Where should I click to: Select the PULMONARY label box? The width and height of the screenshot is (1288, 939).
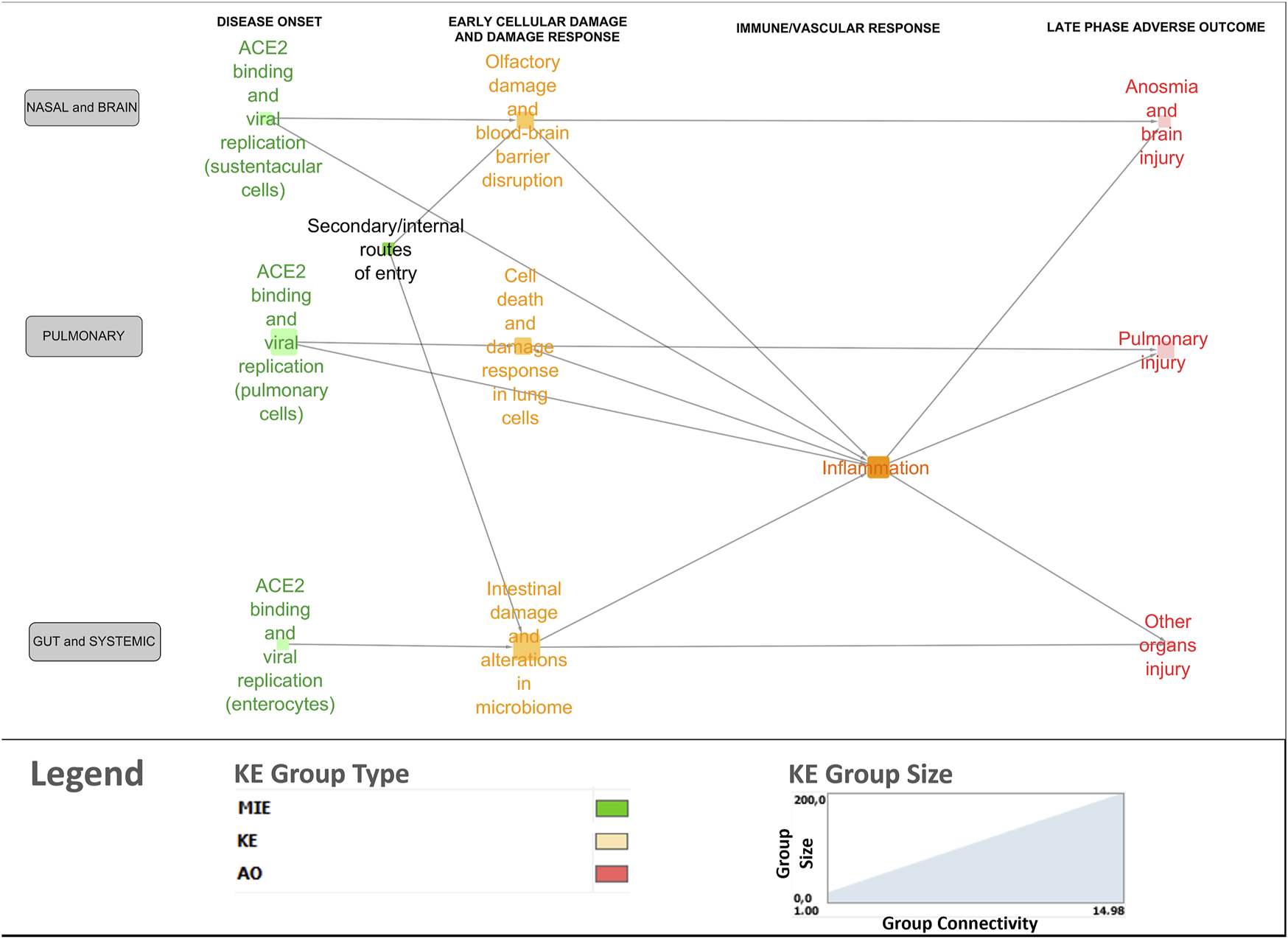coord(84,336)
